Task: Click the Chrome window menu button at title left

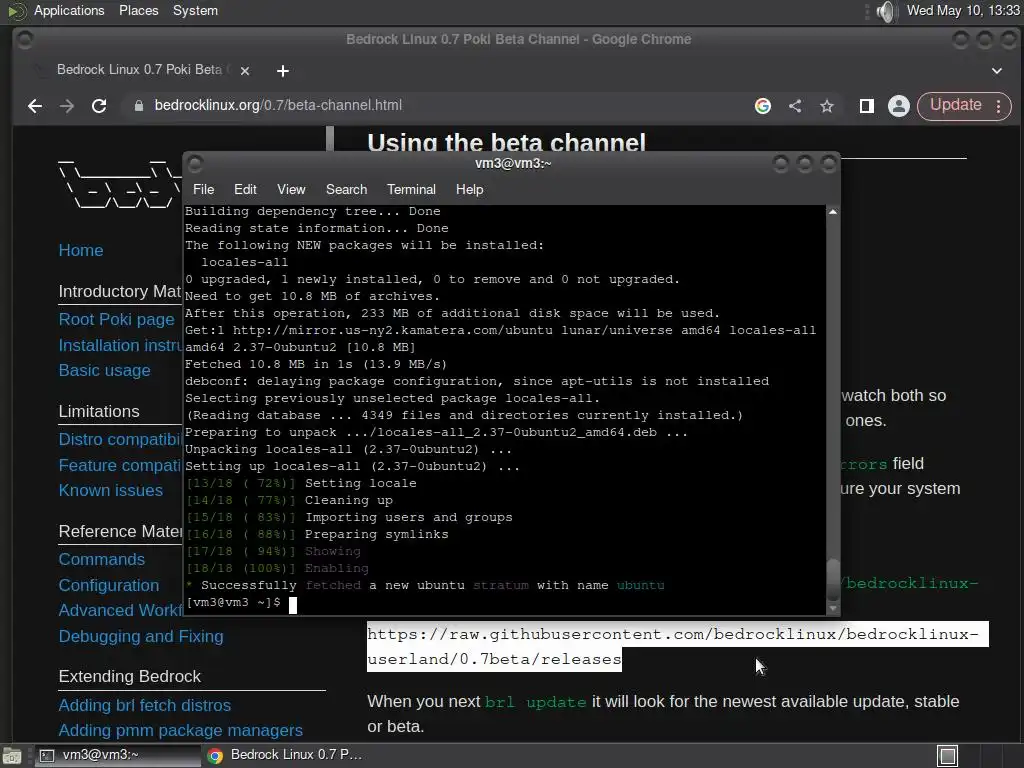Action: click(x=25, y=40)
